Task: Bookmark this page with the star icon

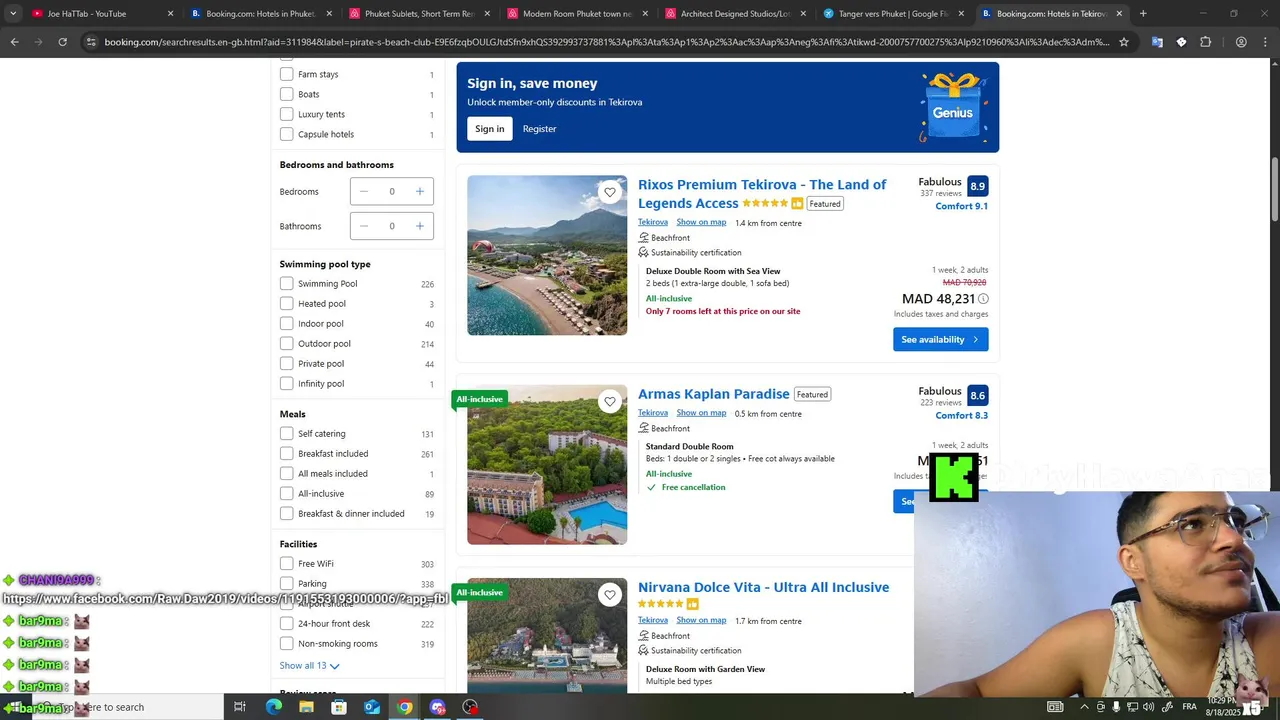Action: 1124,42
